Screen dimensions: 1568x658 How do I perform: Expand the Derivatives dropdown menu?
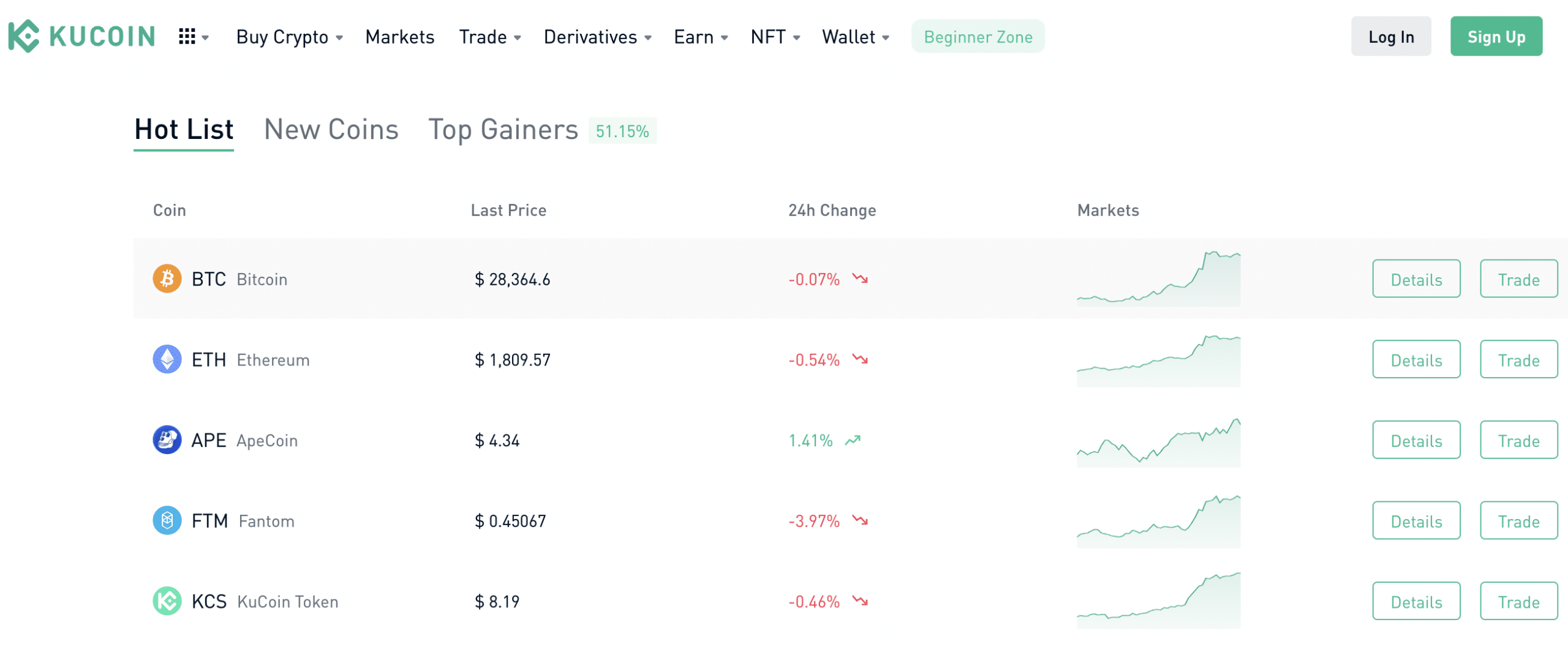[x=597, y=37]
